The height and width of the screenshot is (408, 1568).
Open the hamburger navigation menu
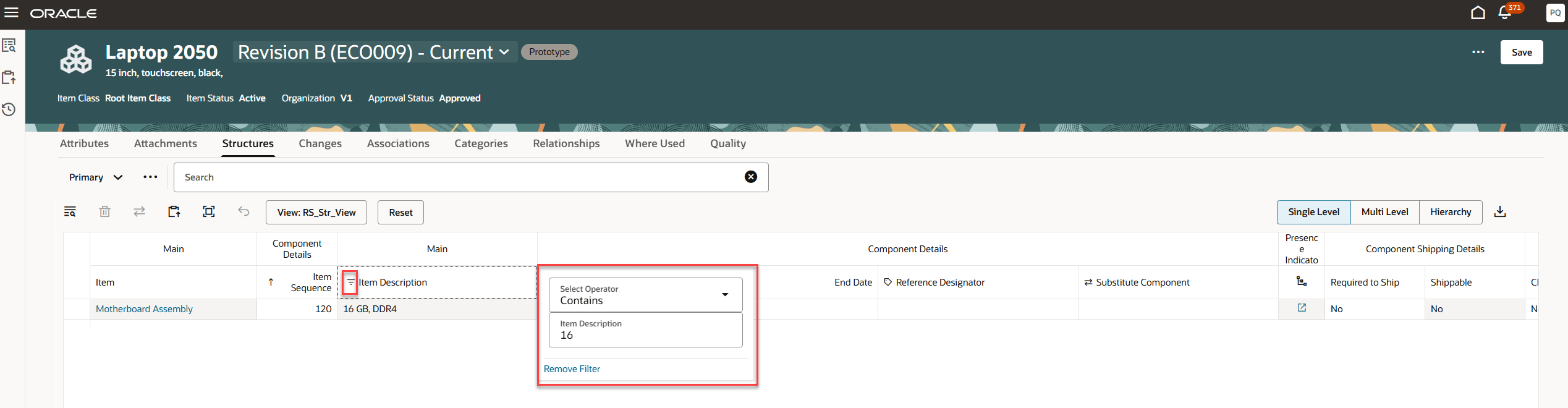[x=11, y=12]
